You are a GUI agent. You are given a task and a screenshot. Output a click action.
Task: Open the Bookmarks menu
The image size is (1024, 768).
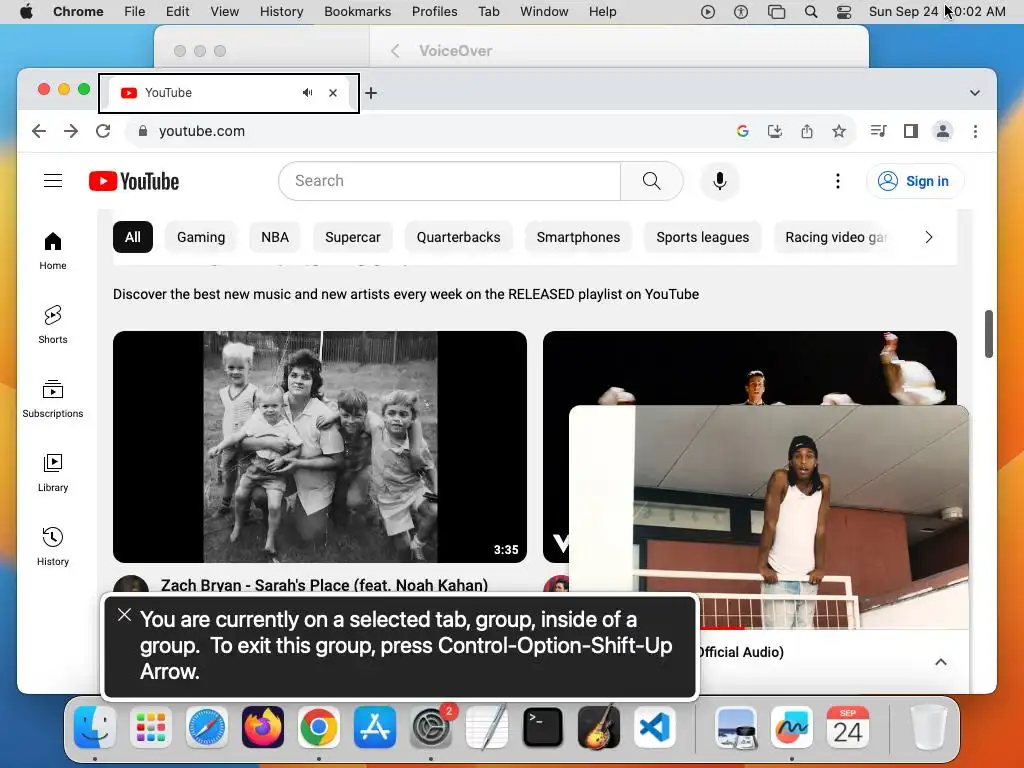[357, 12]
